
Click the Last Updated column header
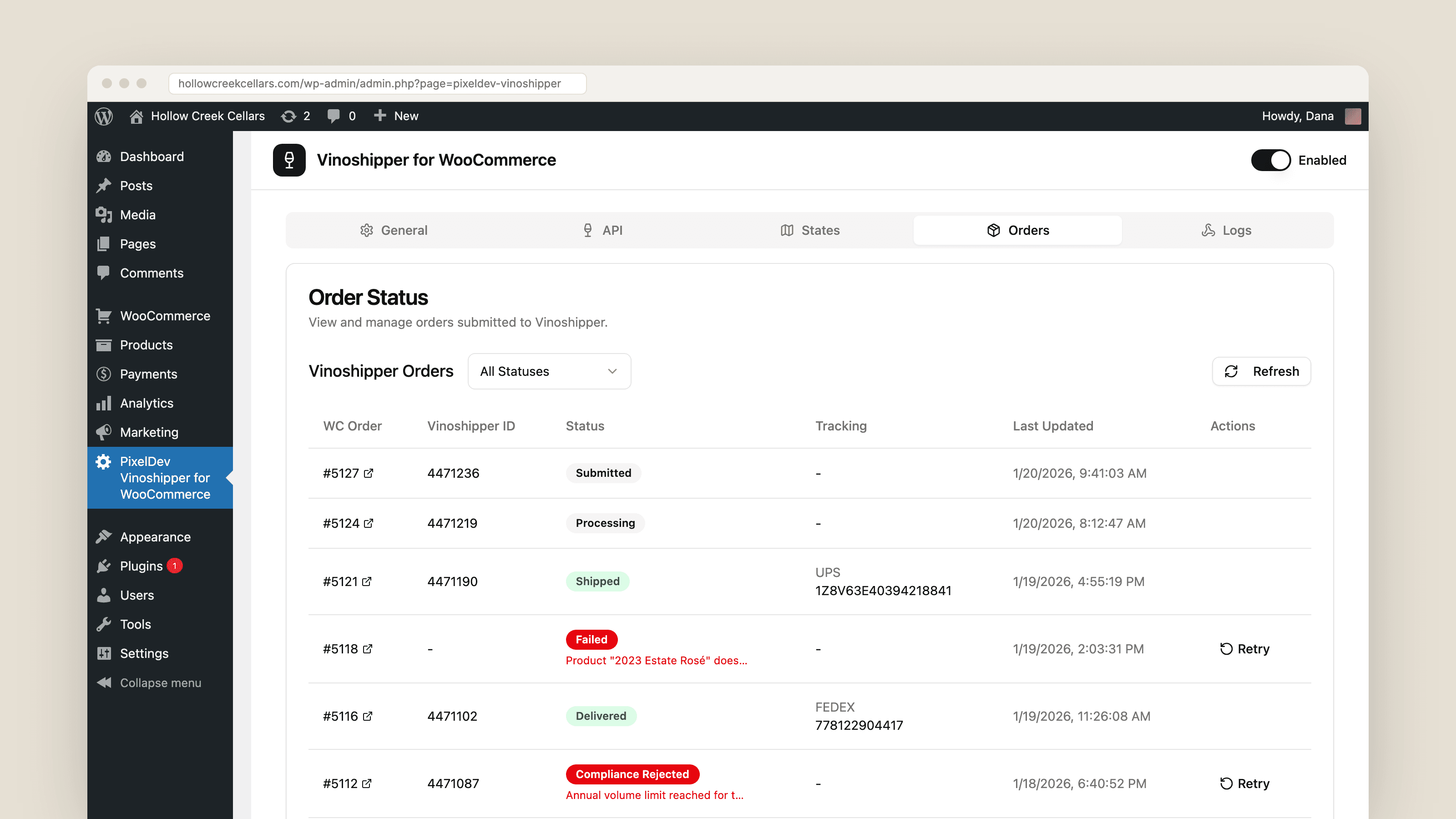(x=1053, y=426)
